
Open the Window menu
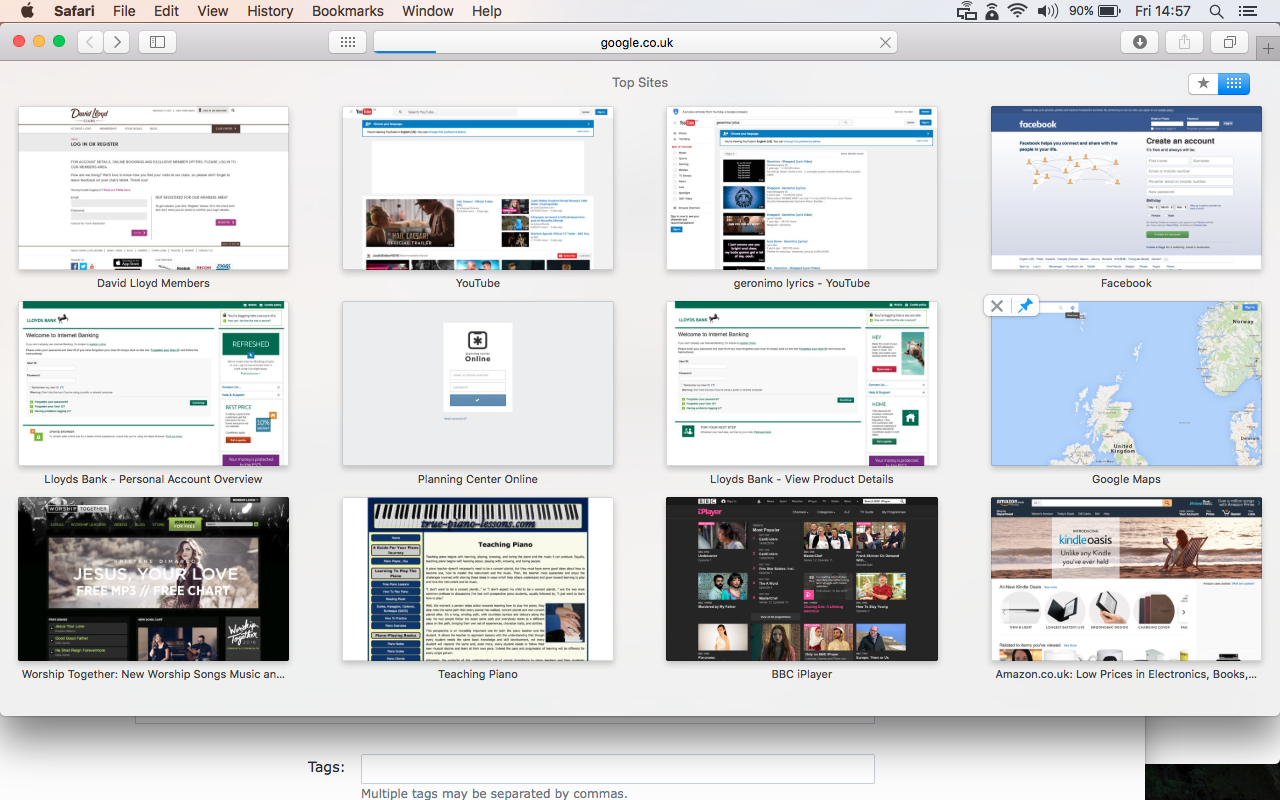428,11
